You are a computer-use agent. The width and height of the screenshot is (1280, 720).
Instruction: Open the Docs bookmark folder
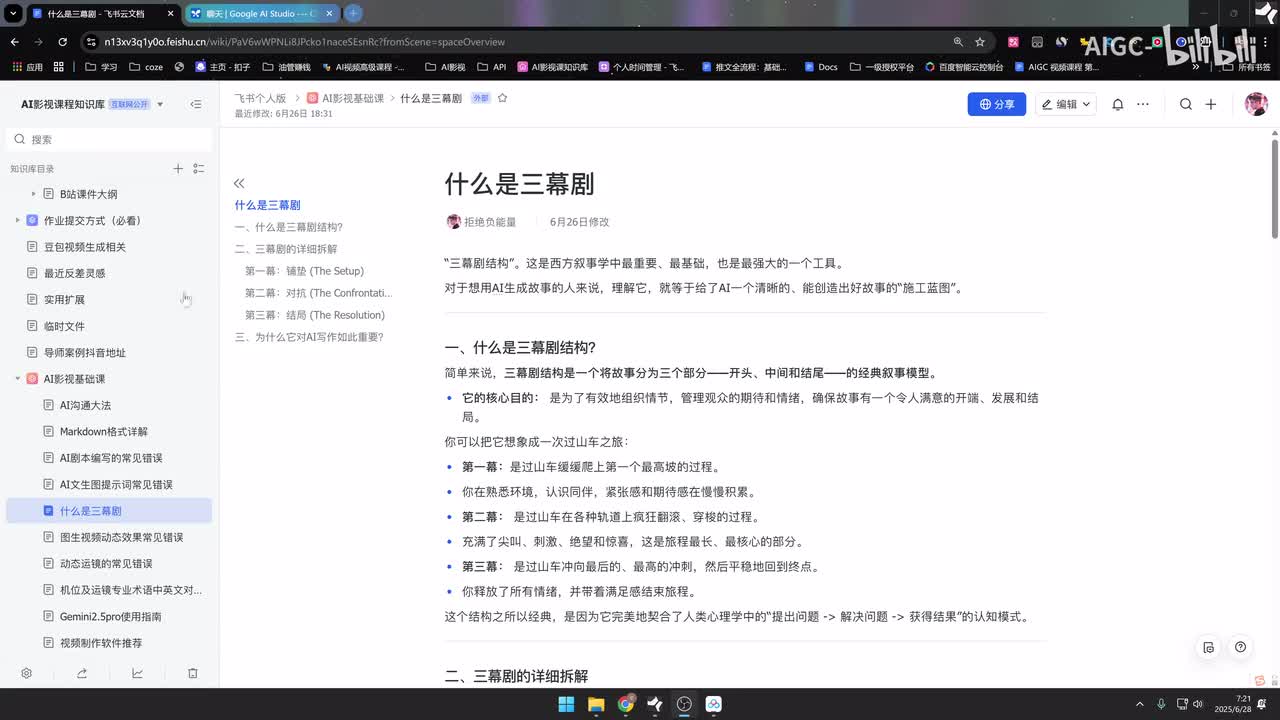[819, 67]
